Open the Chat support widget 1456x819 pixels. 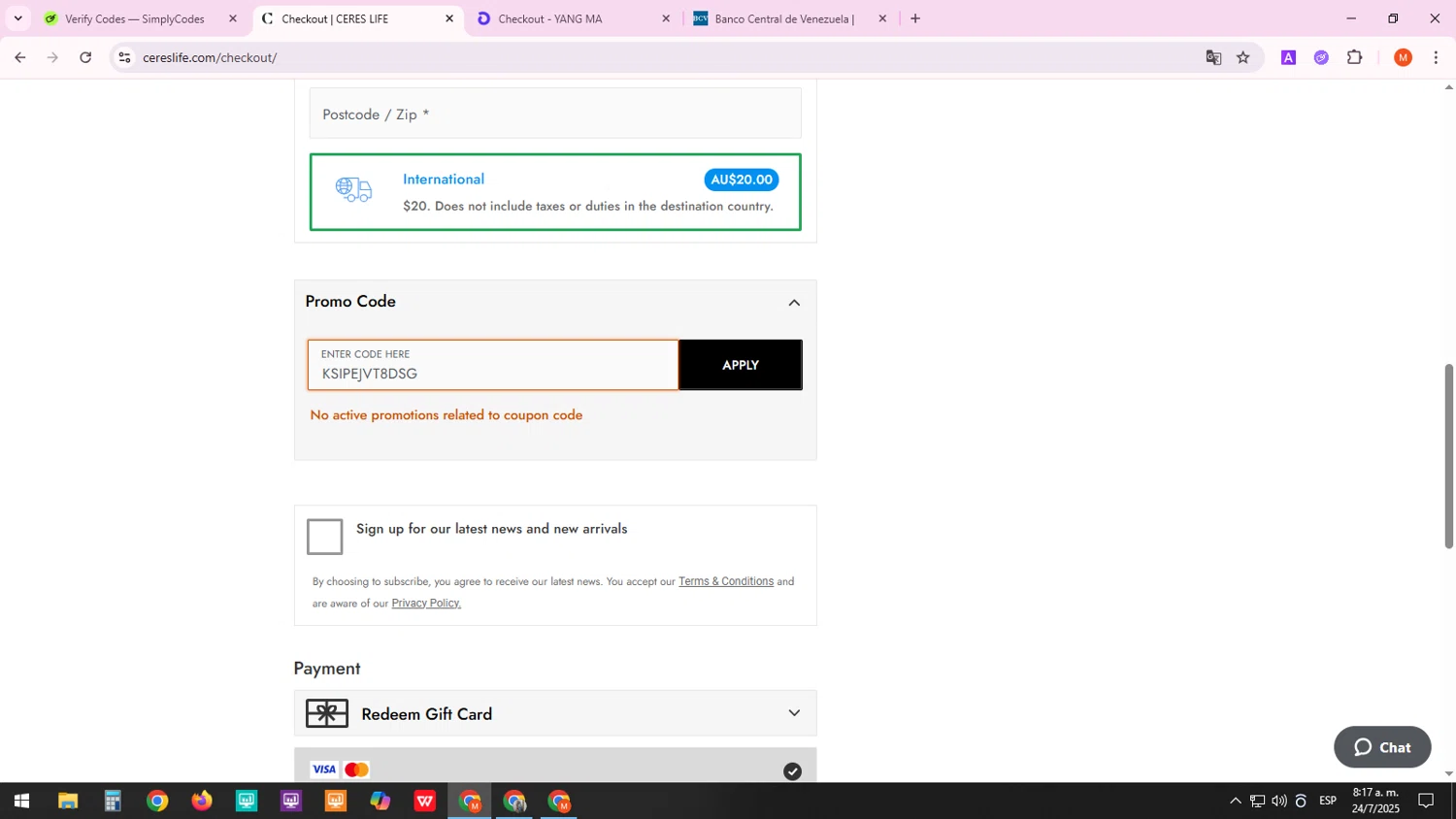1382,747
